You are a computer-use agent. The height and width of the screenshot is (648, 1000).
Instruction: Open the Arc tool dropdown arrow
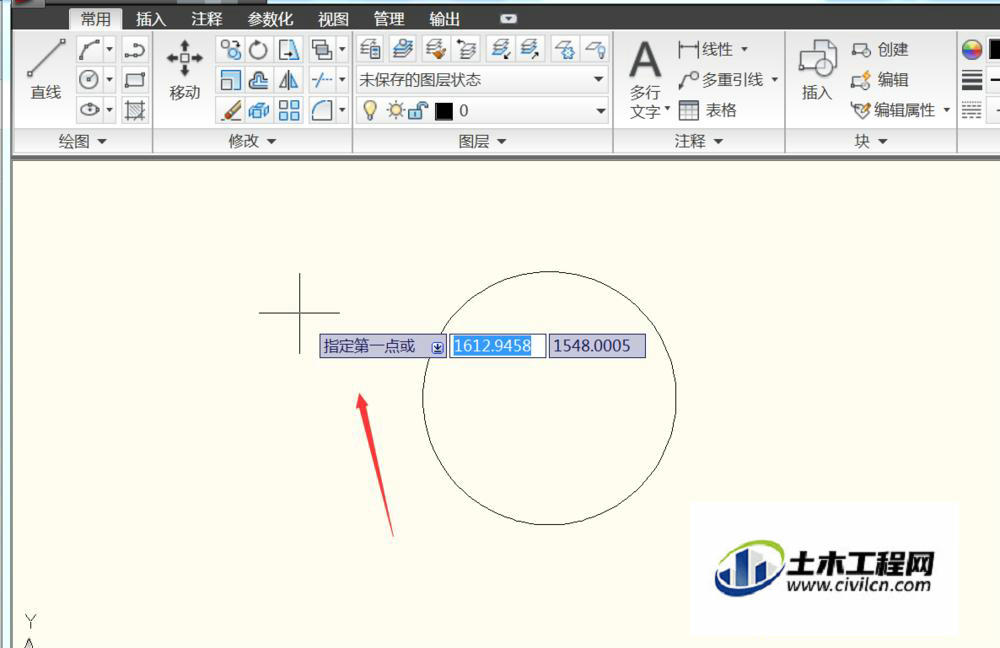click(x=110, y=49)
